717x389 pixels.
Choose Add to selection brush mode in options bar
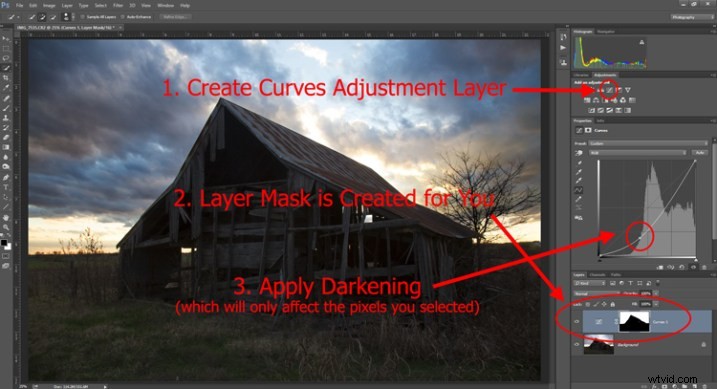tap(42, 17)
